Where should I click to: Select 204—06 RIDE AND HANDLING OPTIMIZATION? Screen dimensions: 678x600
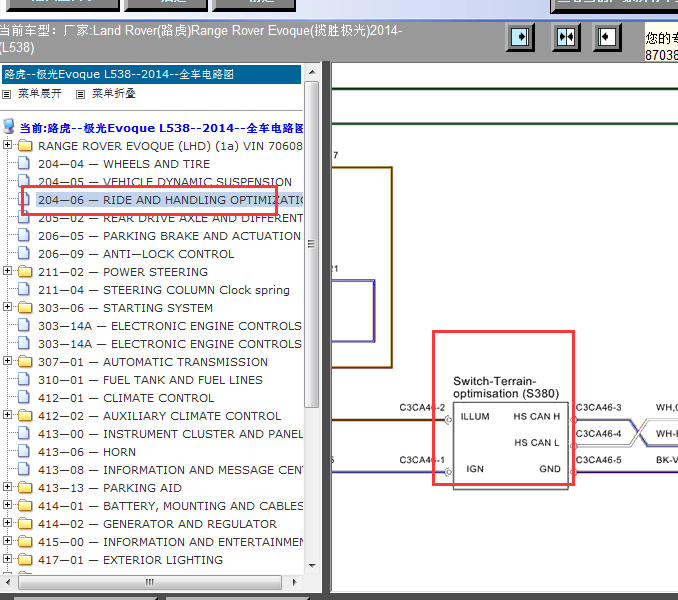click(170, 200)
